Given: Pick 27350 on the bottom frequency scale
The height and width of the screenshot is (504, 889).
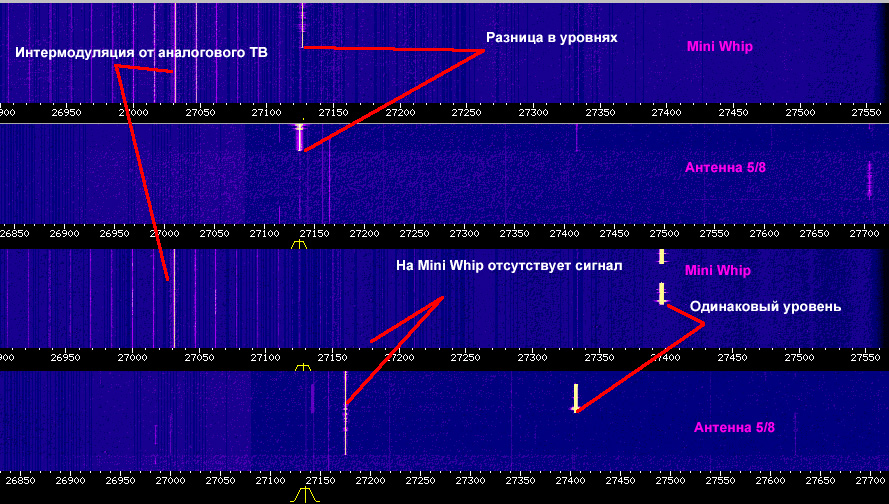Looking at the screenshot, I should (520, 480).
